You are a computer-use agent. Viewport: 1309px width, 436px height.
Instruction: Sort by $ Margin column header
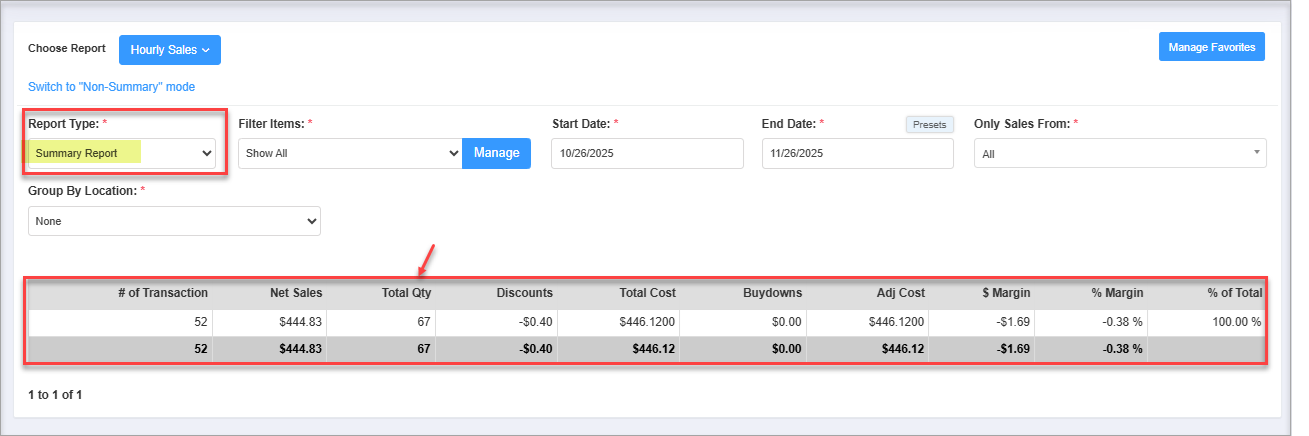pyautogui.click(x=1005, y=293)
